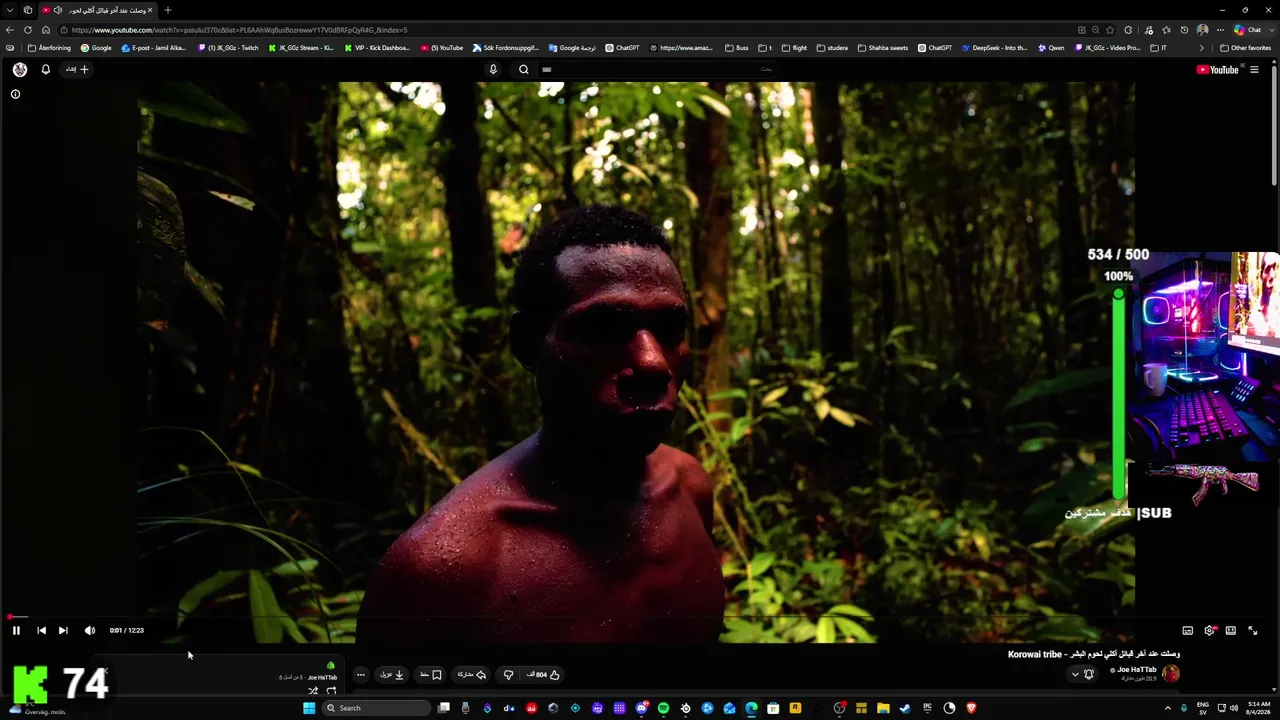This screenshot has height=720, width=1280.
Task: Click the video progress bar start
Action: click(10, 617)
